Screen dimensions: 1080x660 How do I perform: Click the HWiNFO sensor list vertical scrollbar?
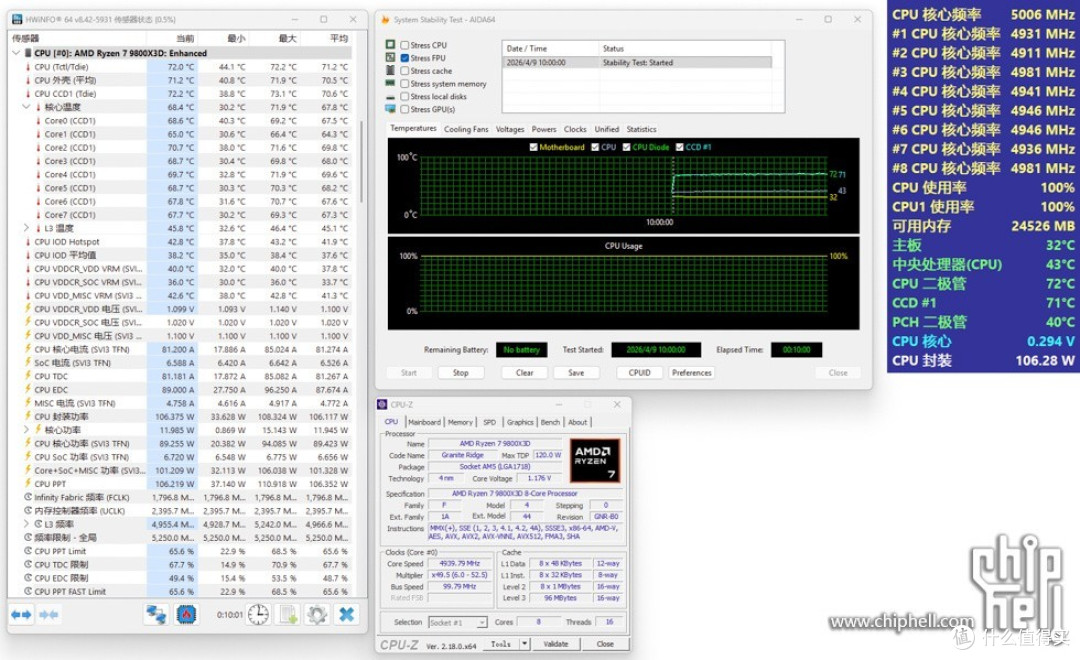coord(362,162)
